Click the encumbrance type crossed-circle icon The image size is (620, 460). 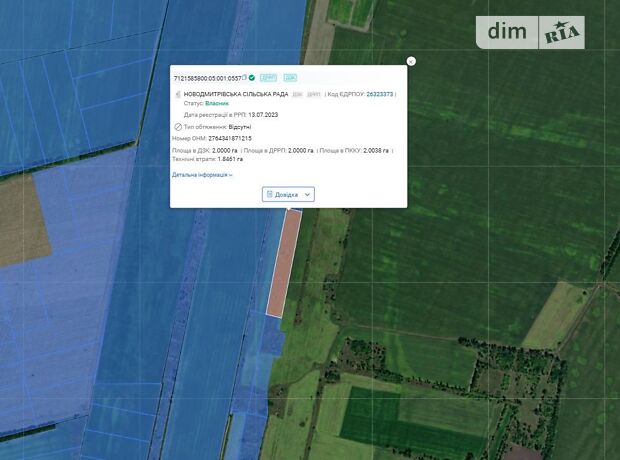point(177,127)
